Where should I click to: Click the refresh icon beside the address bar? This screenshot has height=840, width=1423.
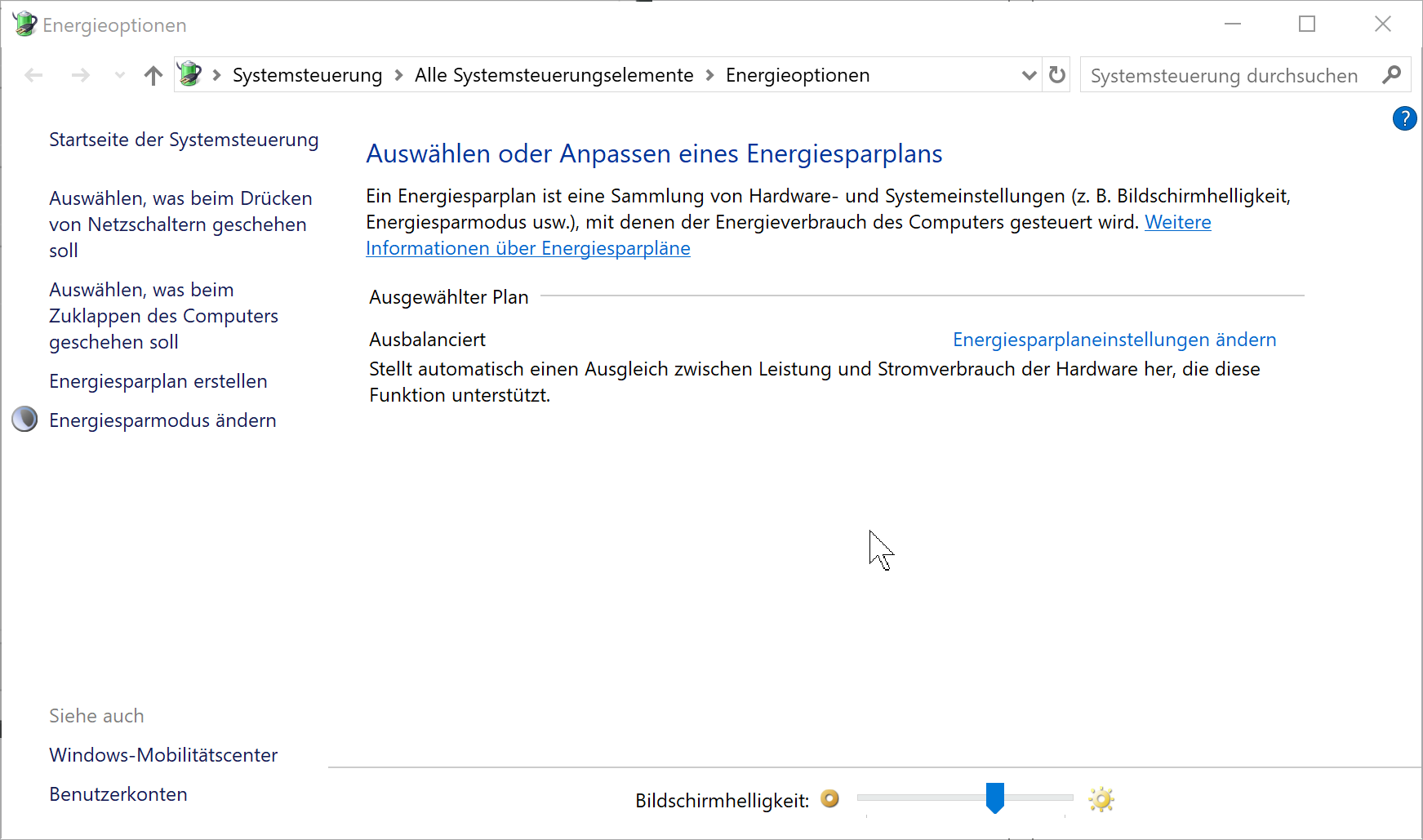pyautogui.click(x=1057, y=75)
